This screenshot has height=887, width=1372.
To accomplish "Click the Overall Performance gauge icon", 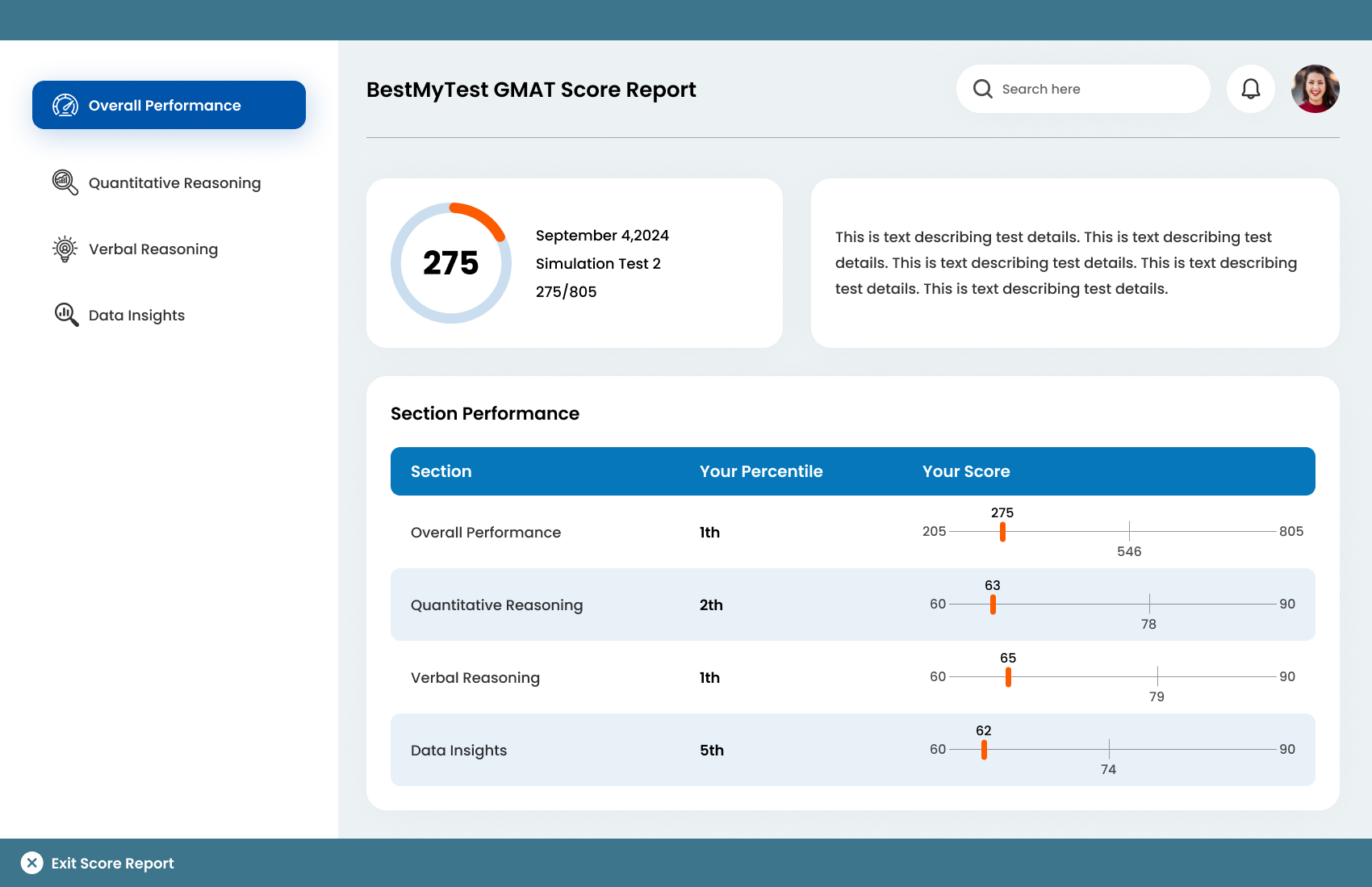I will (65, 105).
